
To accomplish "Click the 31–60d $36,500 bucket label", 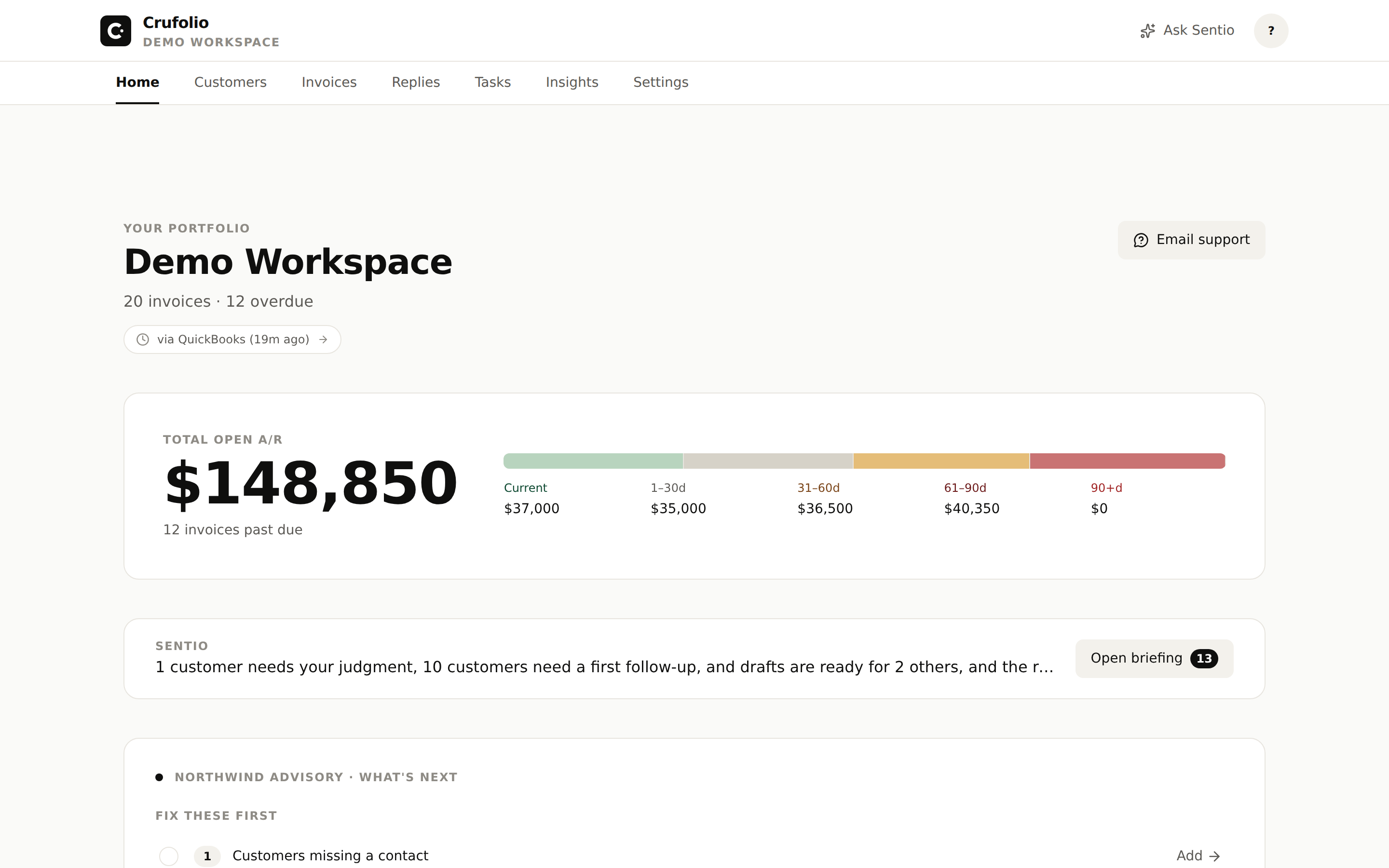I will 825,498.
